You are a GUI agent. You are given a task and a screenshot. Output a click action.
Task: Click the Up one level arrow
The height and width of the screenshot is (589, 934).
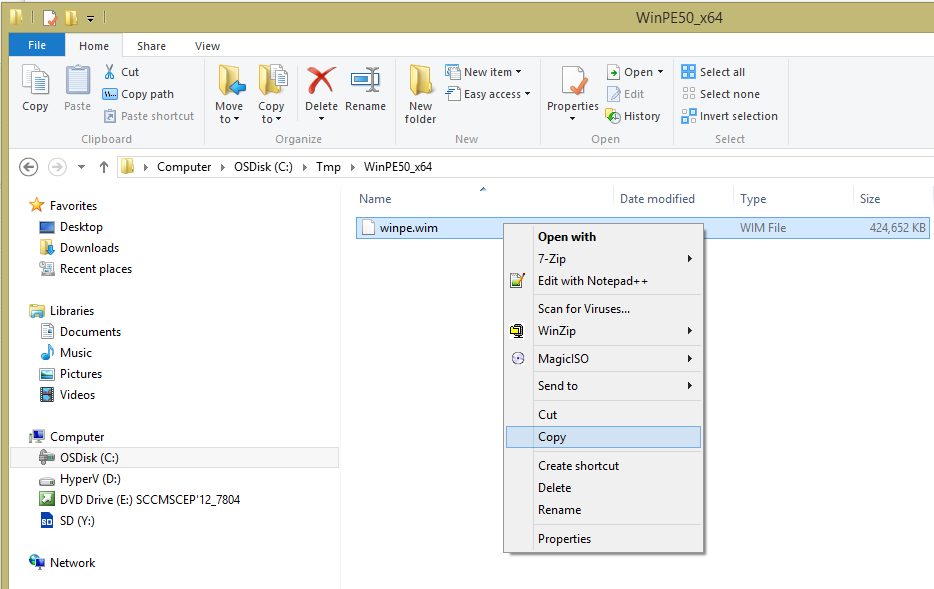[104, 167]
